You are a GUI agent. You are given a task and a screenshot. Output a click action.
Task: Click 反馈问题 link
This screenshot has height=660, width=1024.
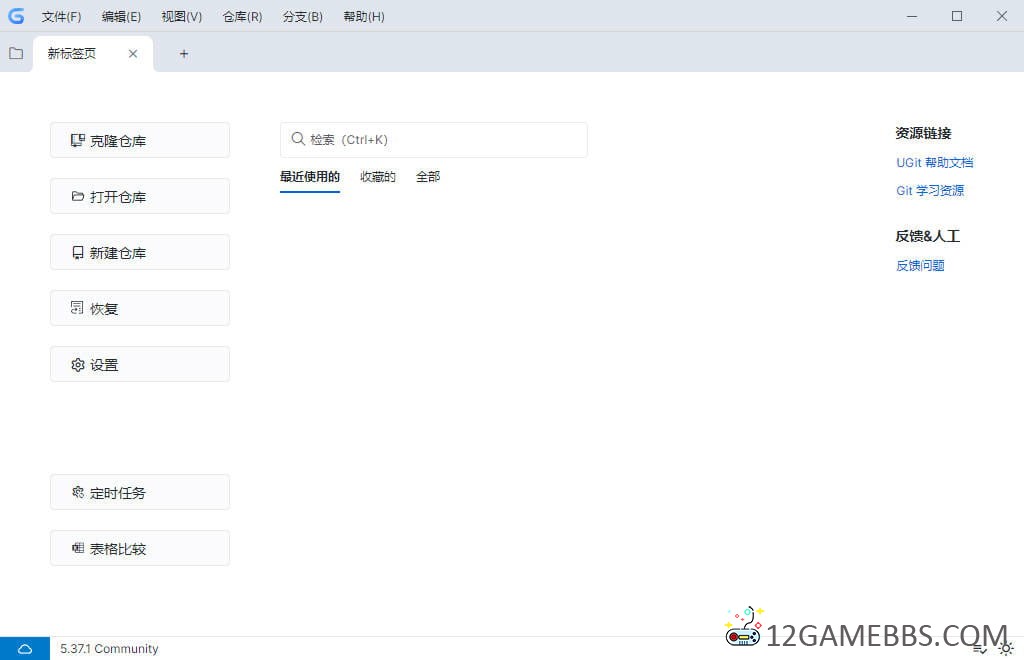coord(920,265)
